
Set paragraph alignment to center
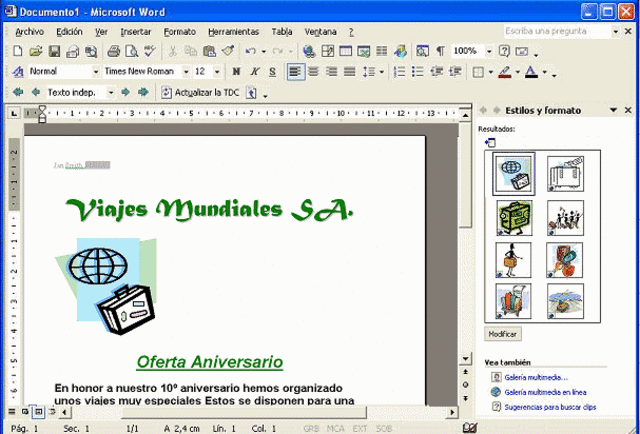coord(313,72)
